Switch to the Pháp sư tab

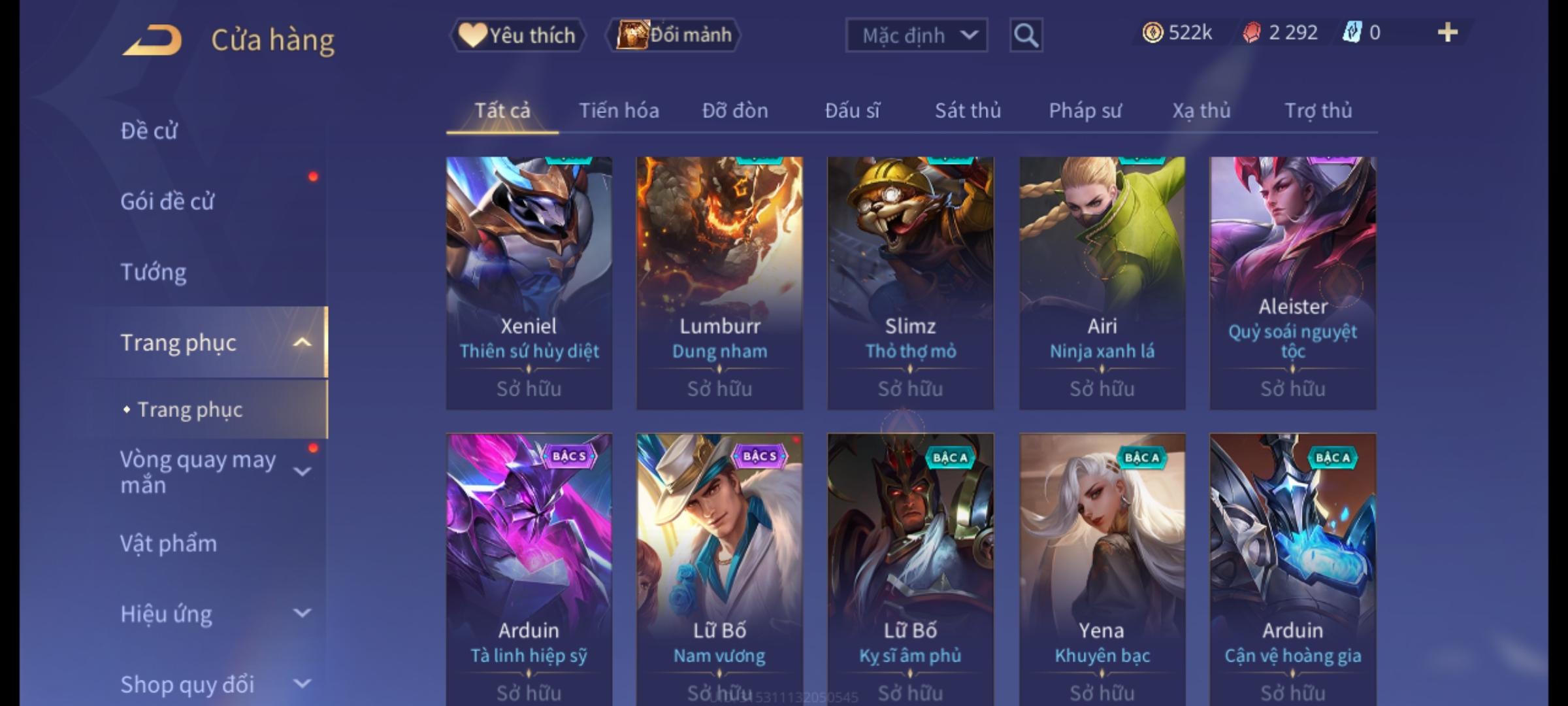coord(1085,110)
